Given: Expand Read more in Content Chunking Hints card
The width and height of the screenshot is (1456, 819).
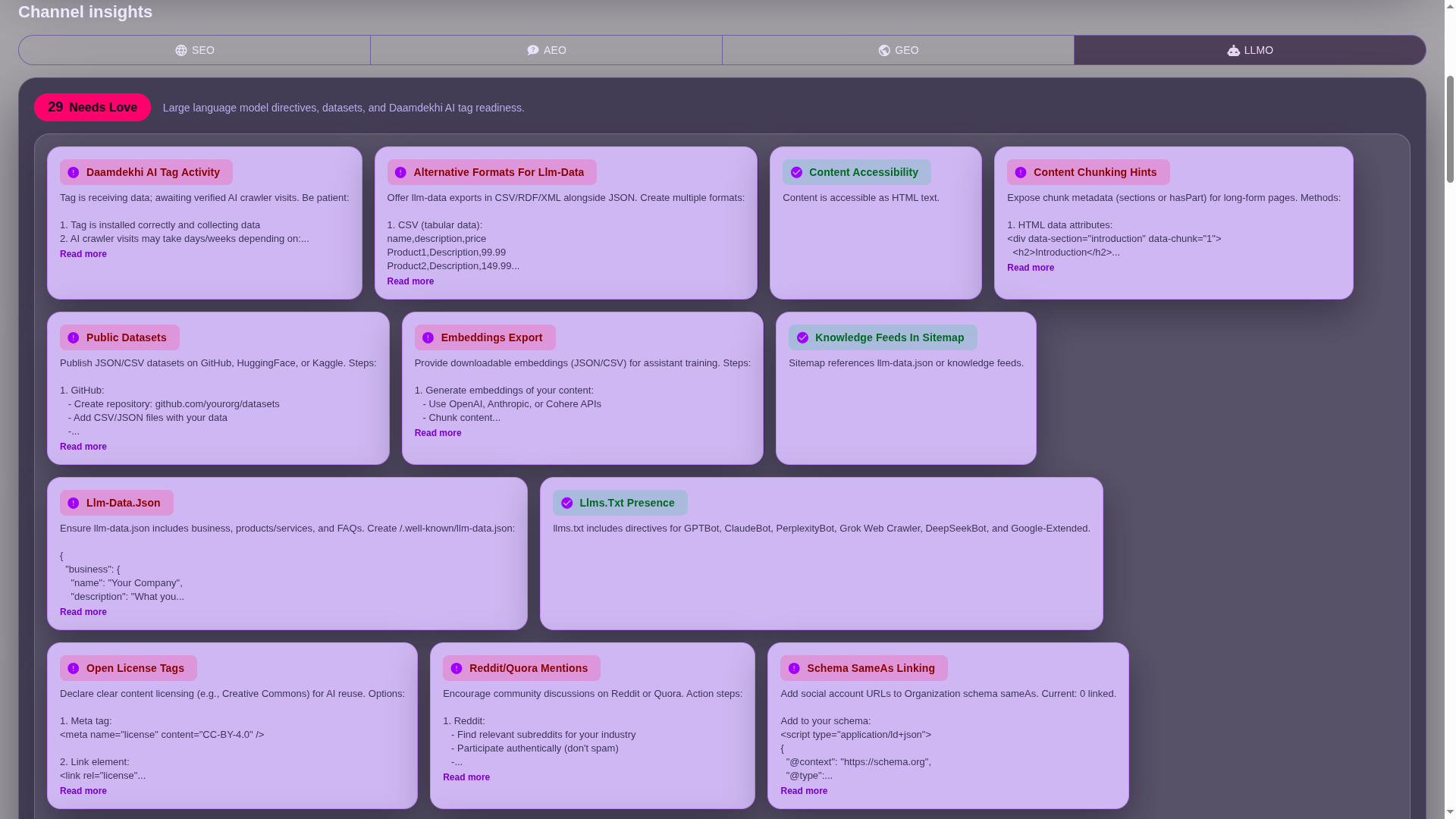Looking at the screenshot, I should (1030, 268).
